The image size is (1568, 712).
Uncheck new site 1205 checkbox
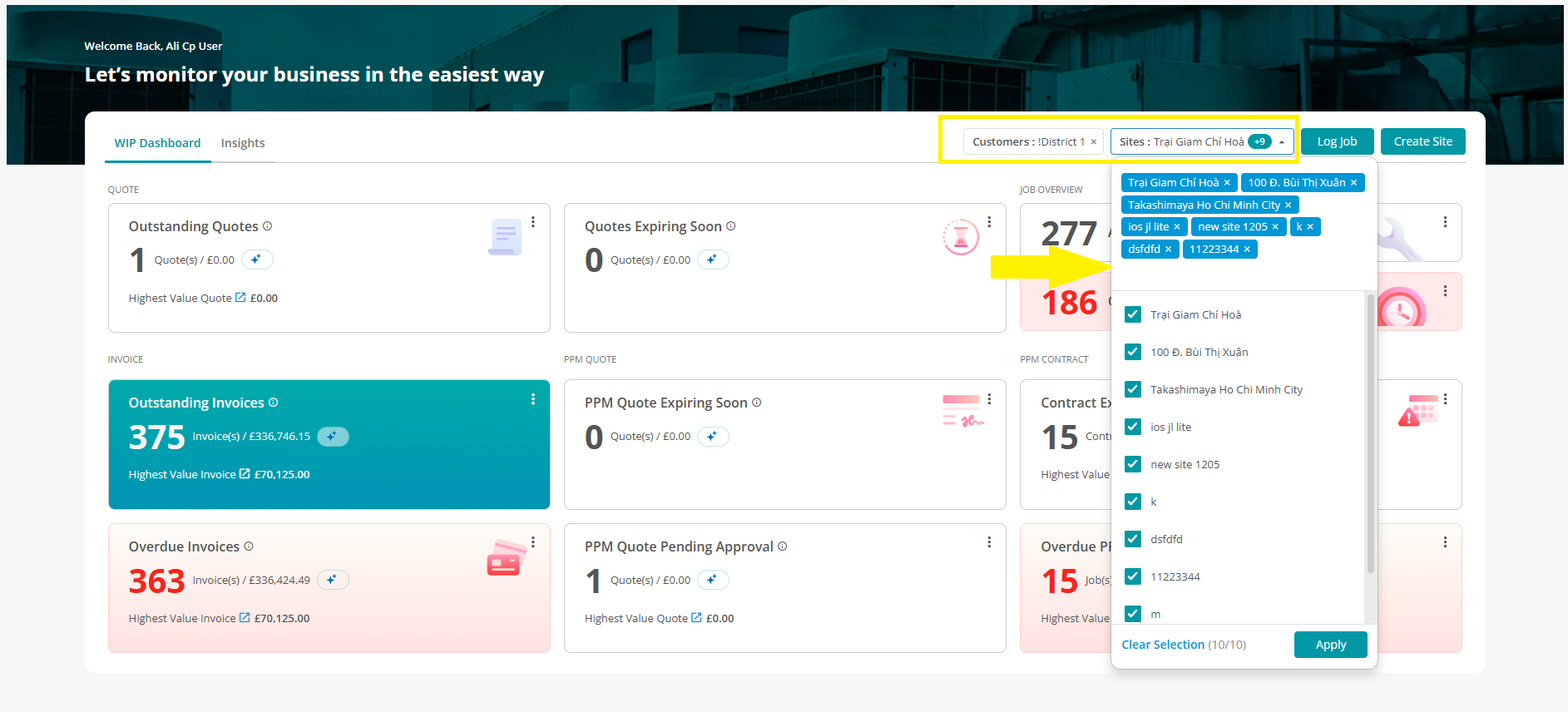(1132, 464)
